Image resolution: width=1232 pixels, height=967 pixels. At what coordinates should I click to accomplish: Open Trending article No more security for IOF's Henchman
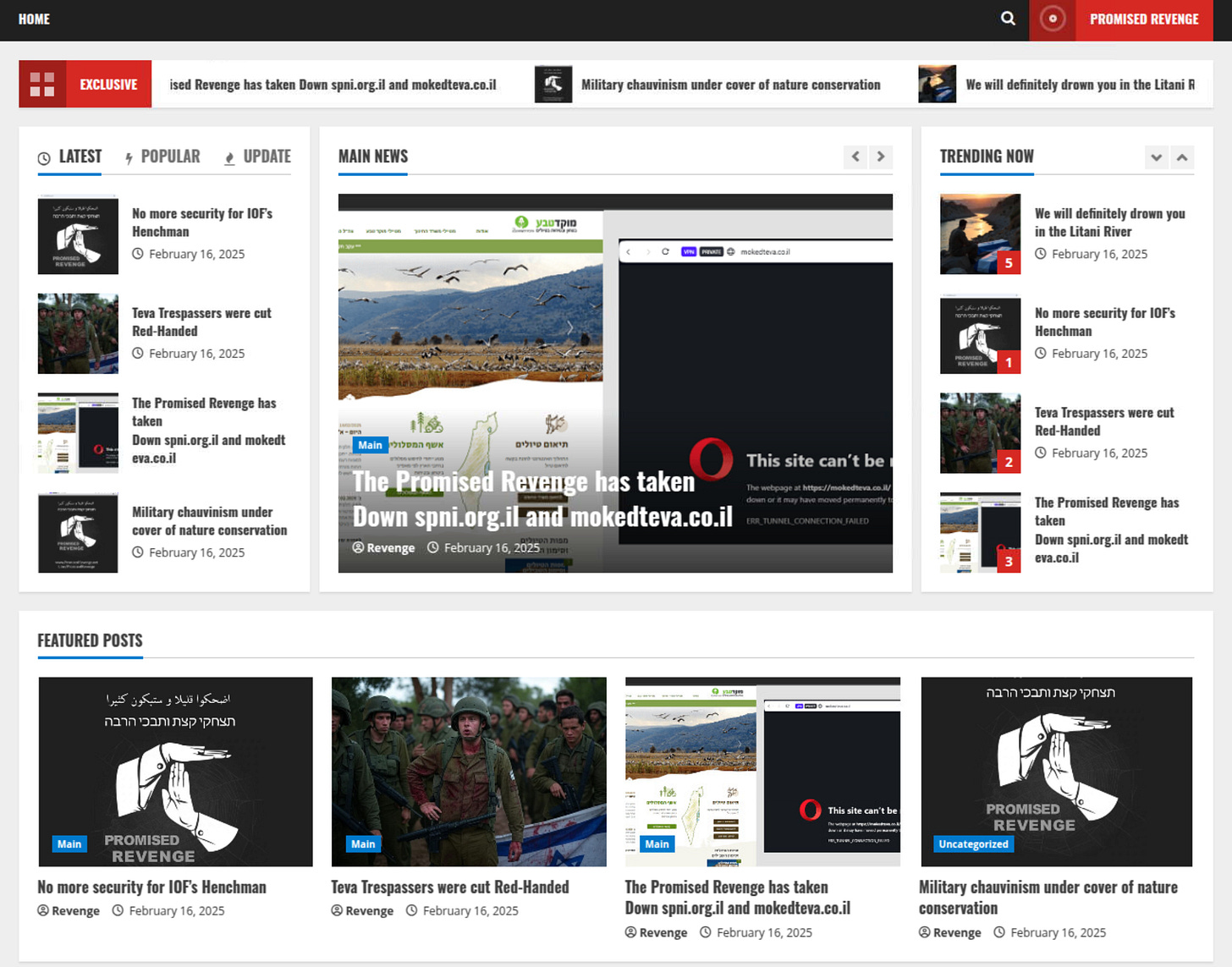(1105, 322)
